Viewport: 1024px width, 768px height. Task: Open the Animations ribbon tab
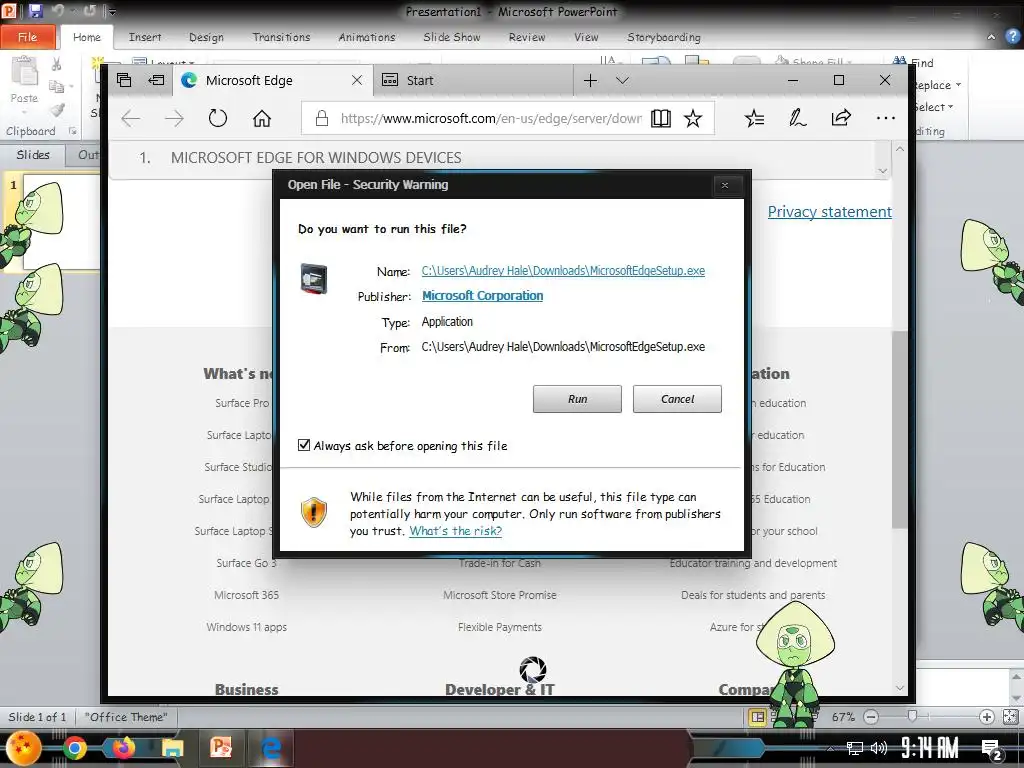click(367, 37)
